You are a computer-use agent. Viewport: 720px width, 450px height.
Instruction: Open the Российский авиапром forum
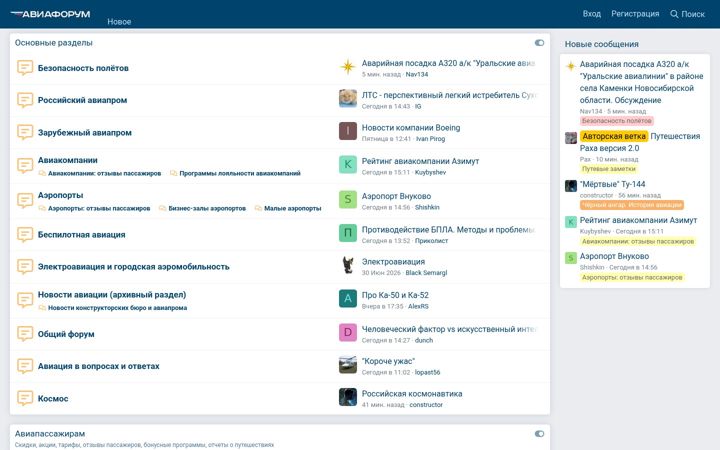[82, 100]
